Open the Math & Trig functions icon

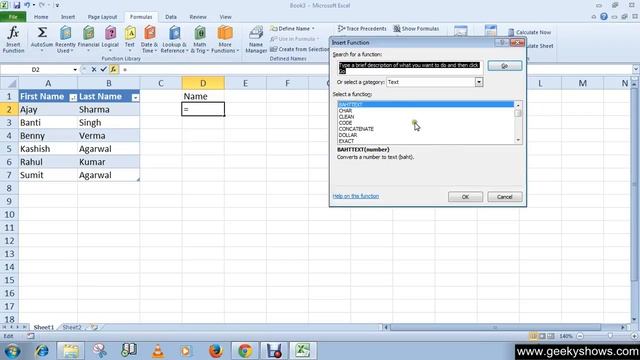[200, 39]
